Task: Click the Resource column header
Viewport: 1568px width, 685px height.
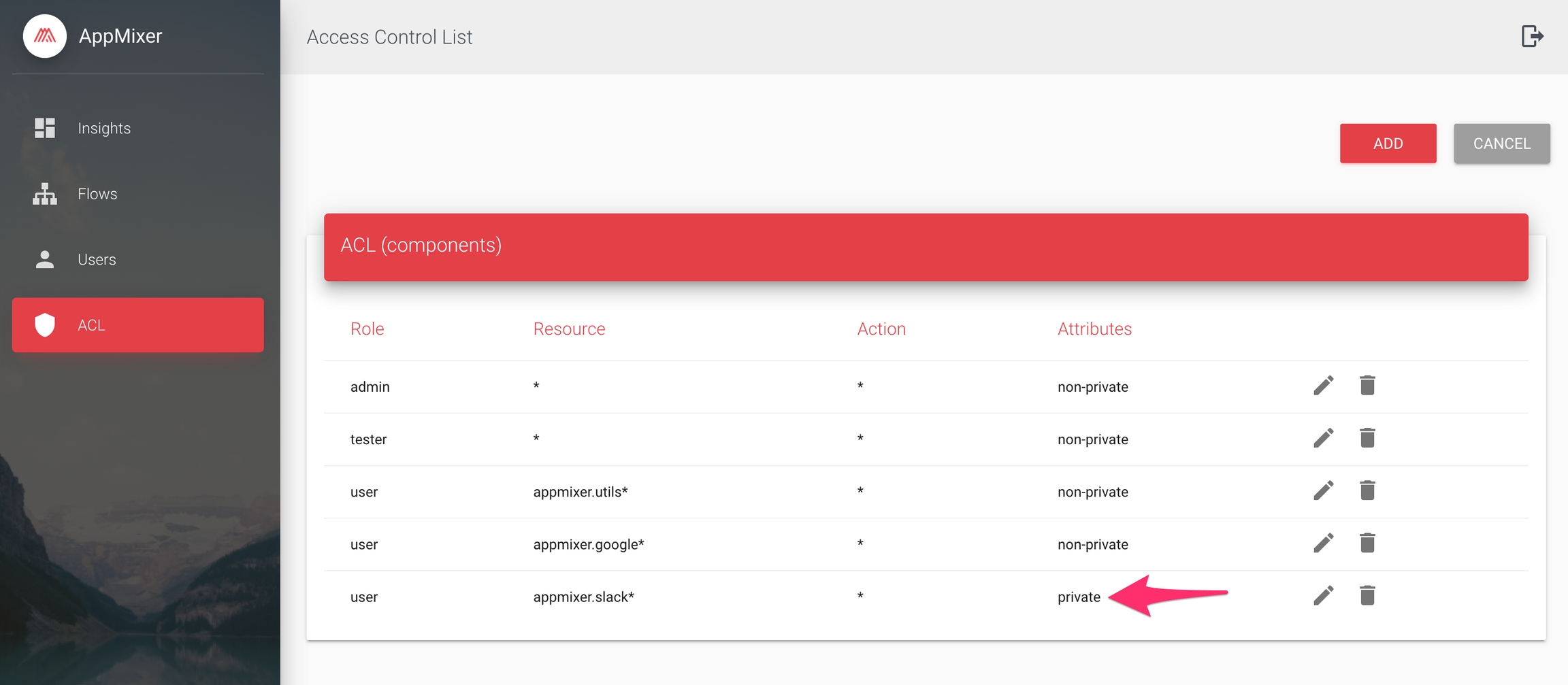Action: pos(569,329)
